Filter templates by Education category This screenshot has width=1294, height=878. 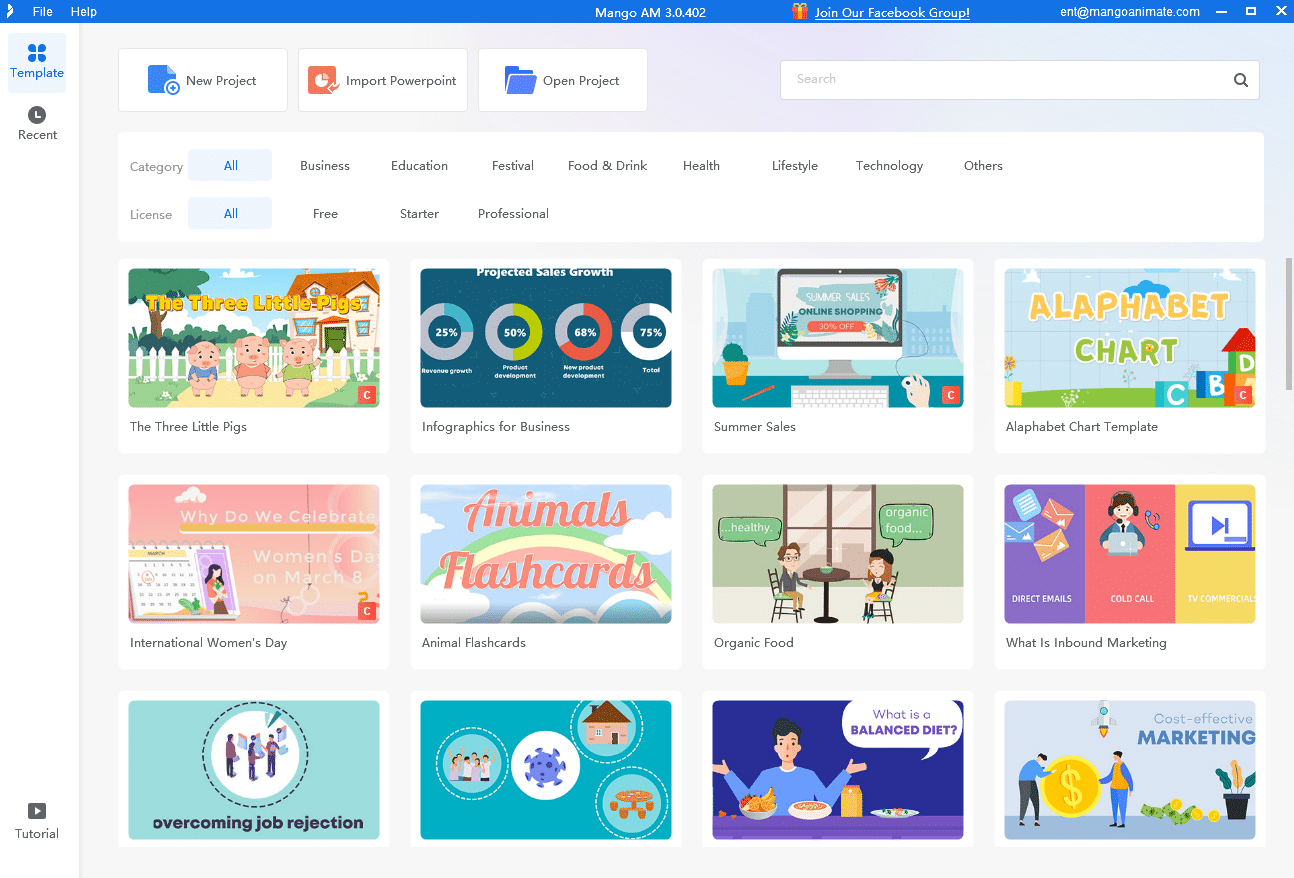pos(419,166)
